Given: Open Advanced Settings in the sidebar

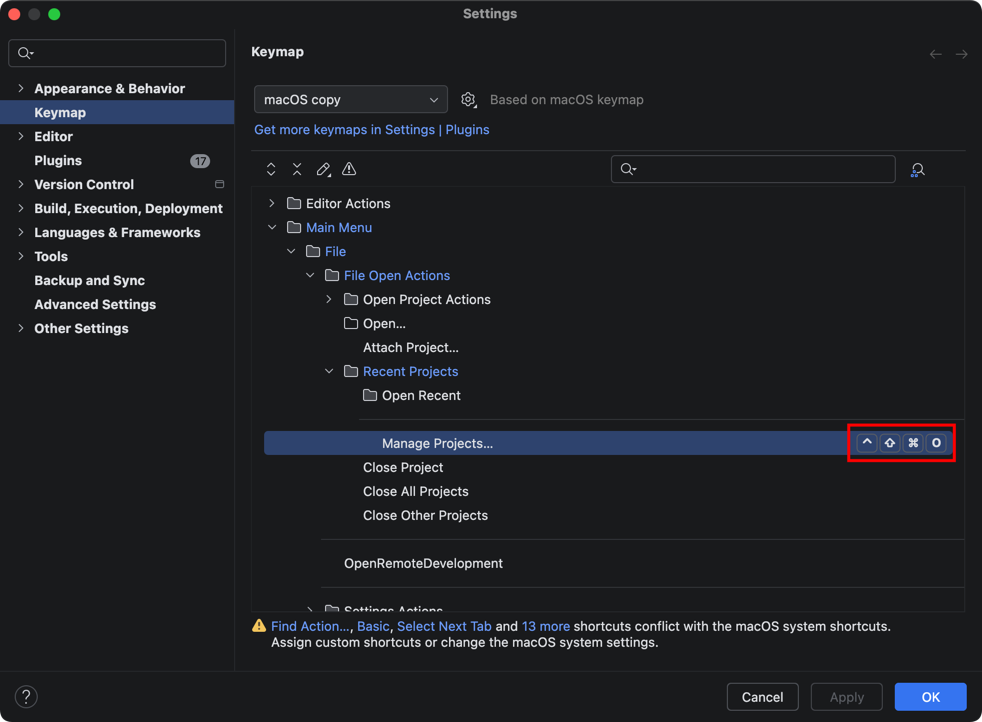Looking at the screenshot, I should 95,305.
